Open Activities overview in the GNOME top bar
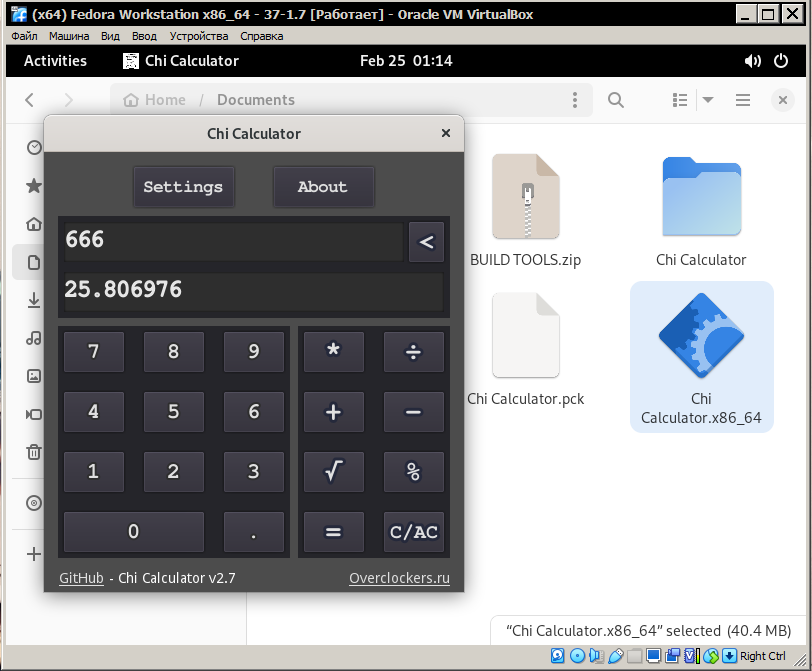 pos(55,61)
